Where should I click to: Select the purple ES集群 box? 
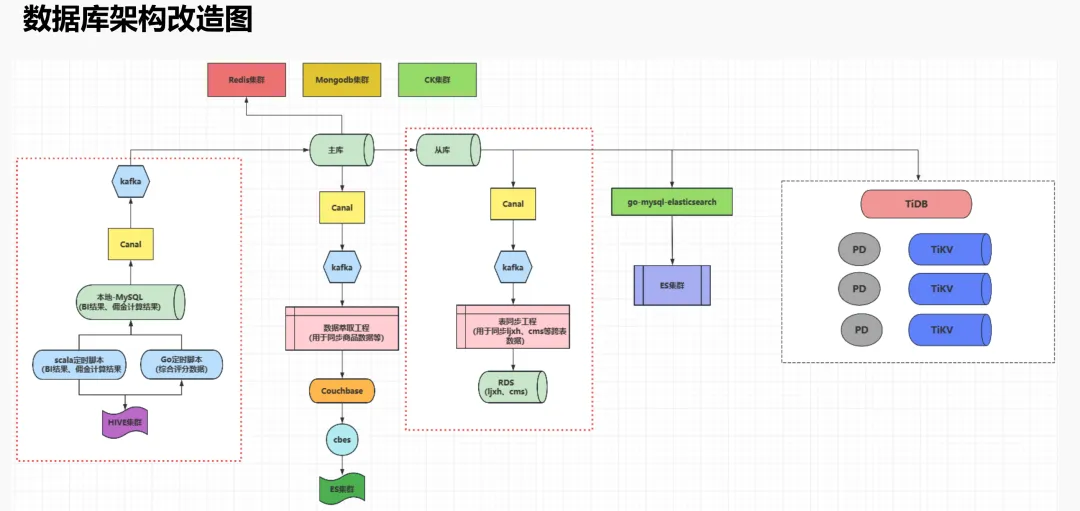[672, 285]
